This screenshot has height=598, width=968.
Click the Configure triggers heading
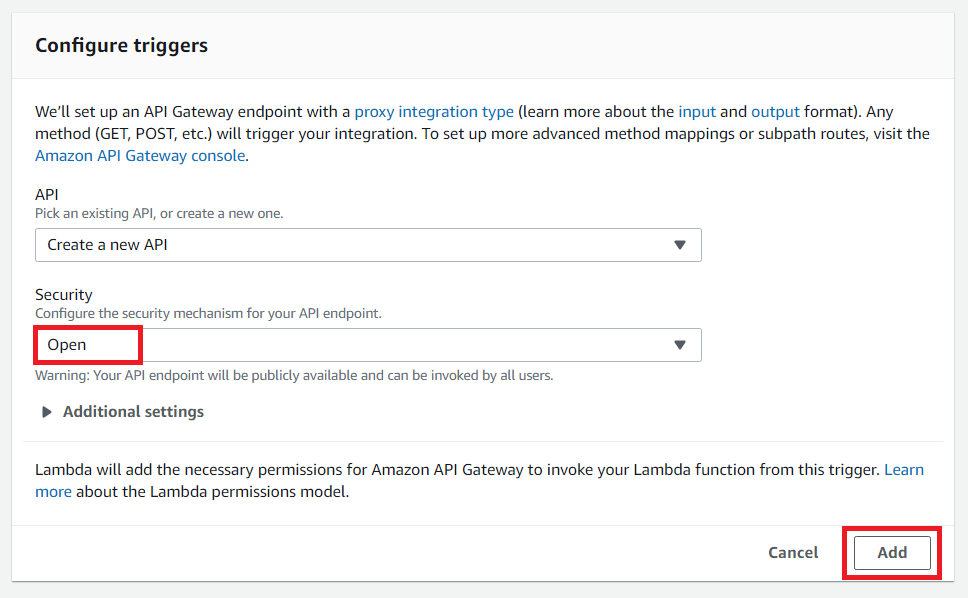[x=121, y=45]
